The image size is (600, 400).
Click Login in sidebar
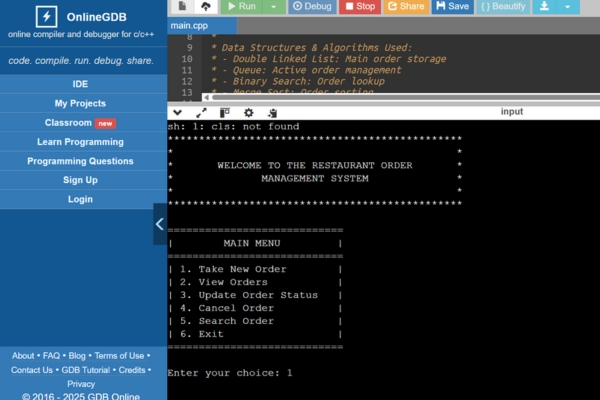(x=80, y=199)
